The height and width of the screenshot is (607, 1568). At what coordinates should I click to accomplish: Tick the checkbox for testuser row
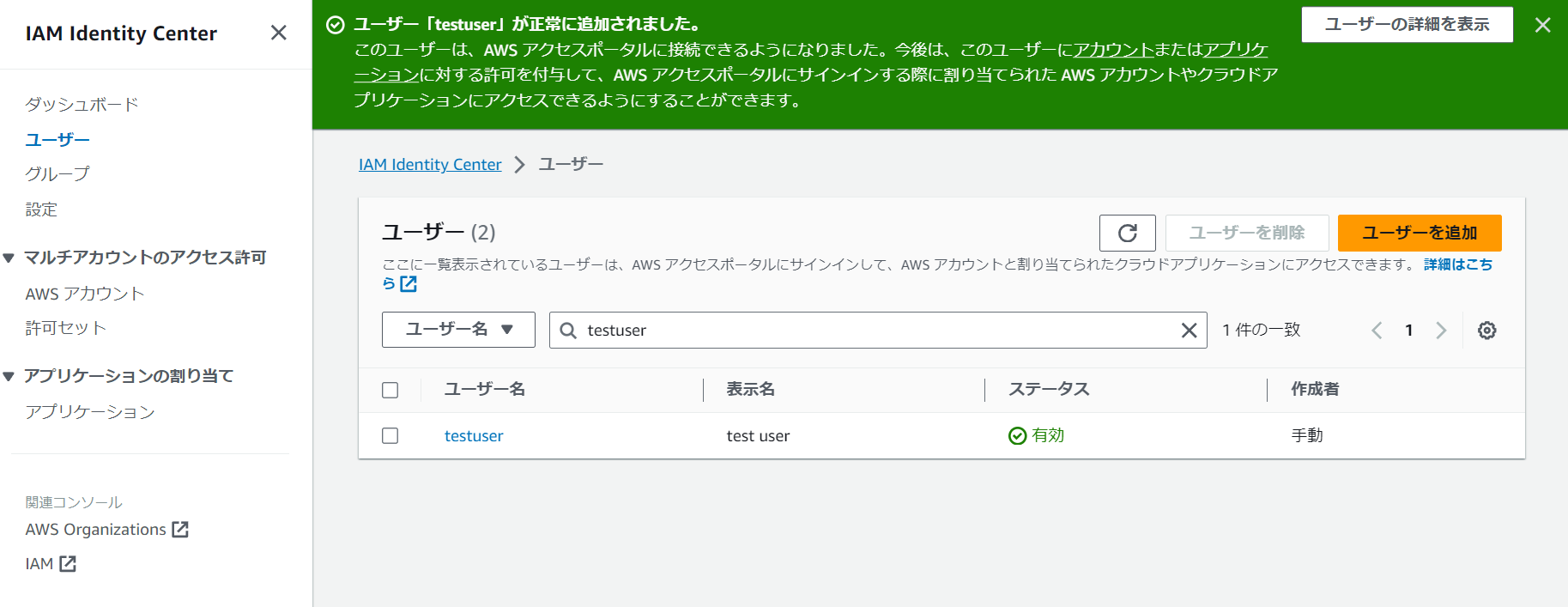point(390,436)
